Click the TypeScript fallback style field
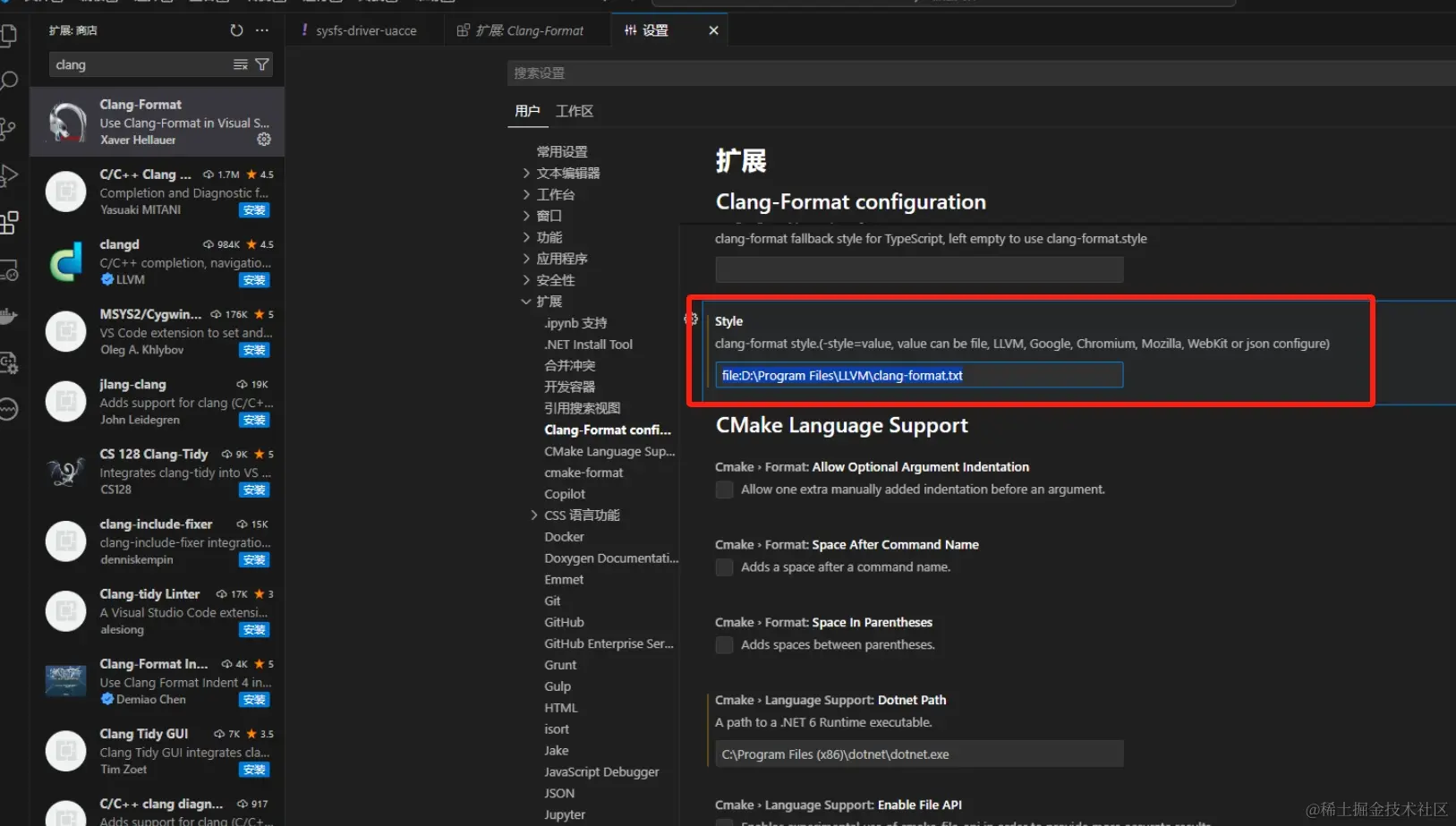The width and height of the screenshot is (1456, 826). click(x=919, y=269)
